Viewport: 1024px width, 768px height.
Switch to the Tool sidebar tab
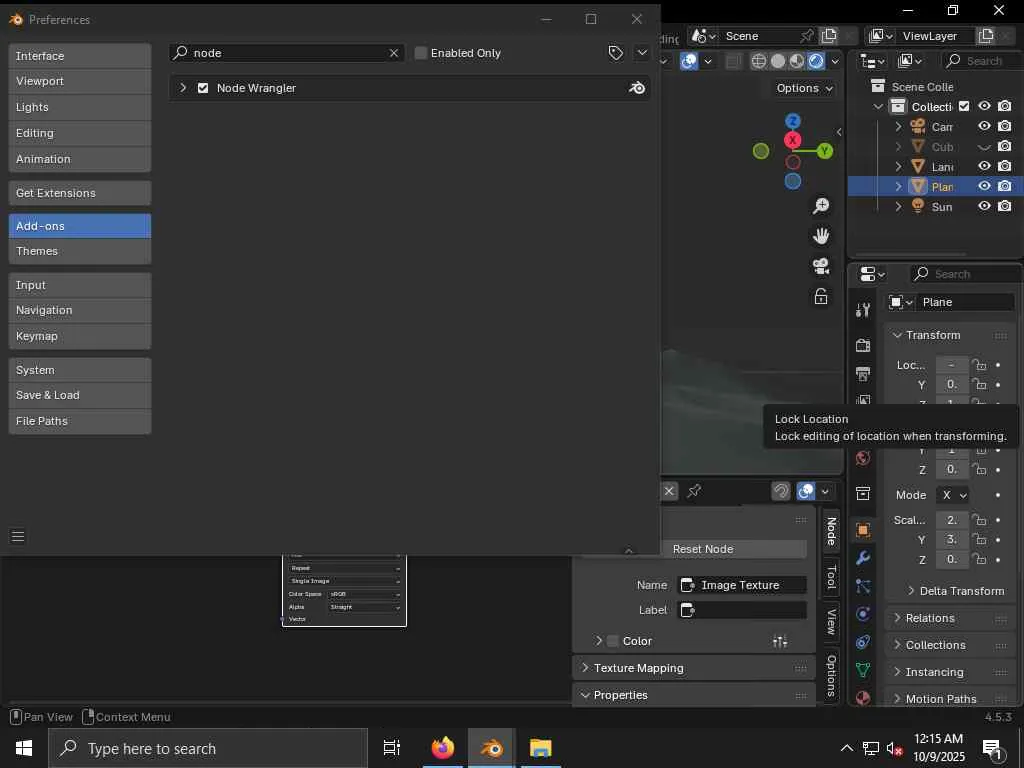click(831, 577)
